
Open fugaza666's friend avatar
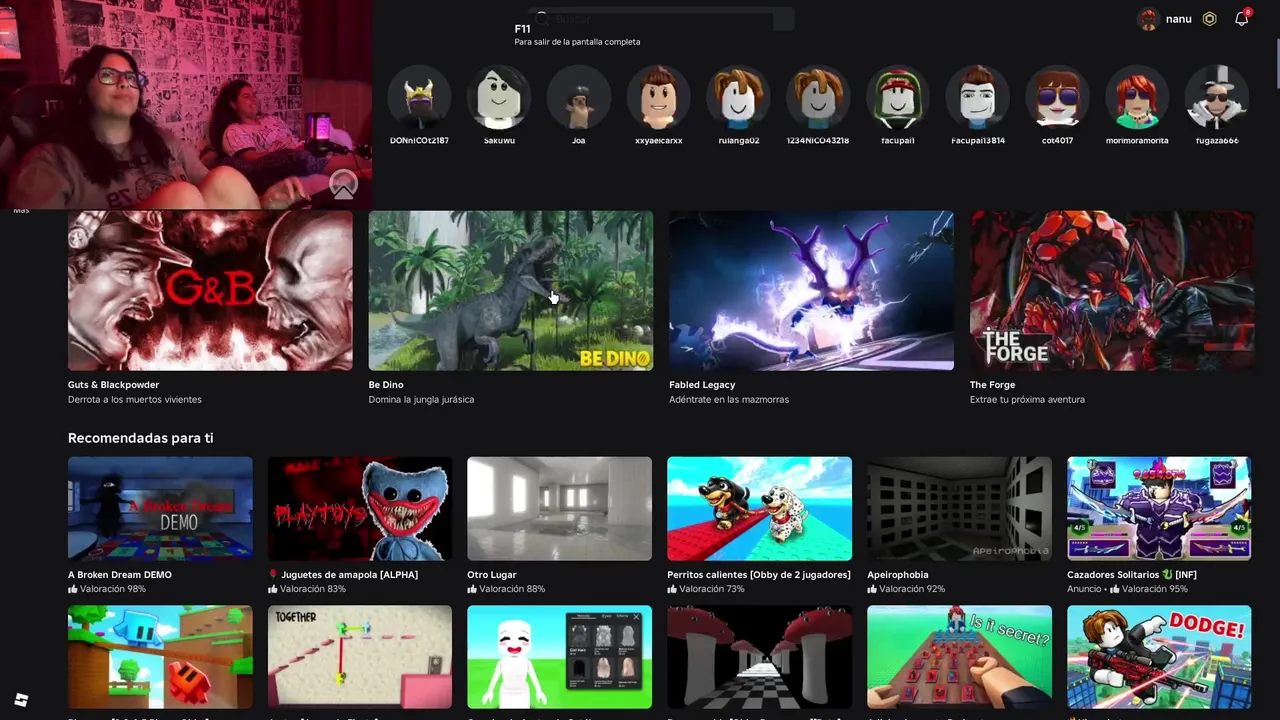coord(1217,98)
